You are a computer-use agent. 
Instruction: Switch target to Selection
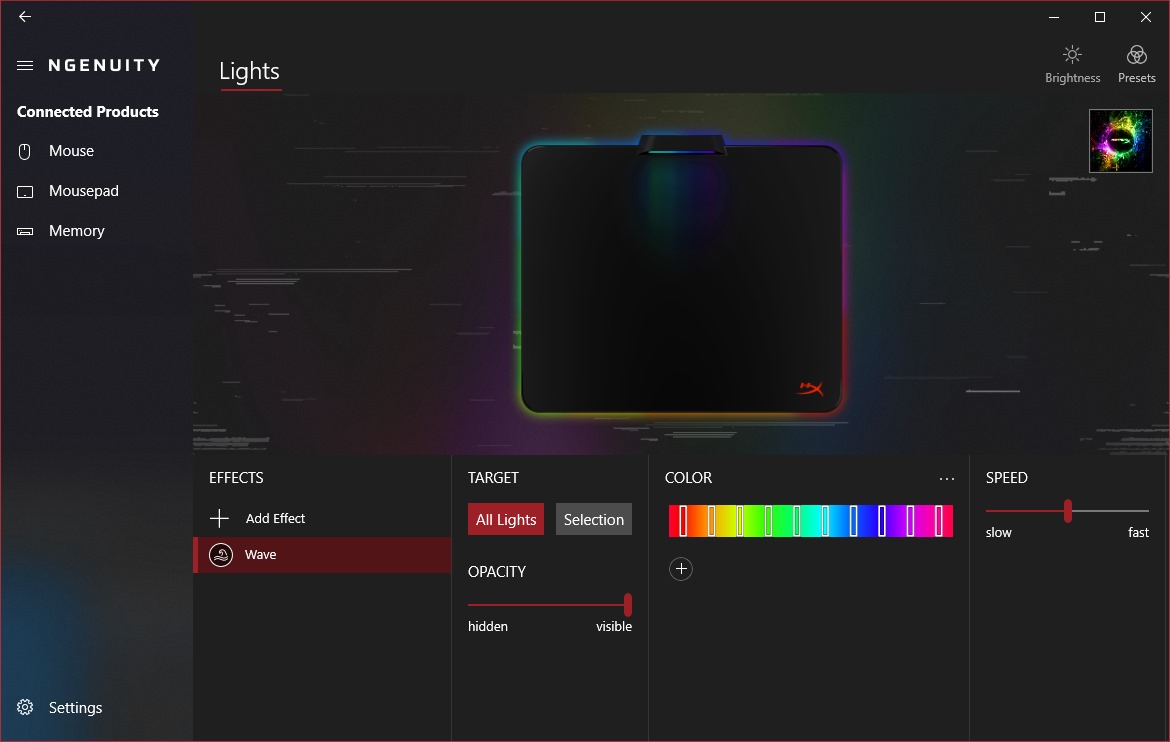[x=593, y=520]
